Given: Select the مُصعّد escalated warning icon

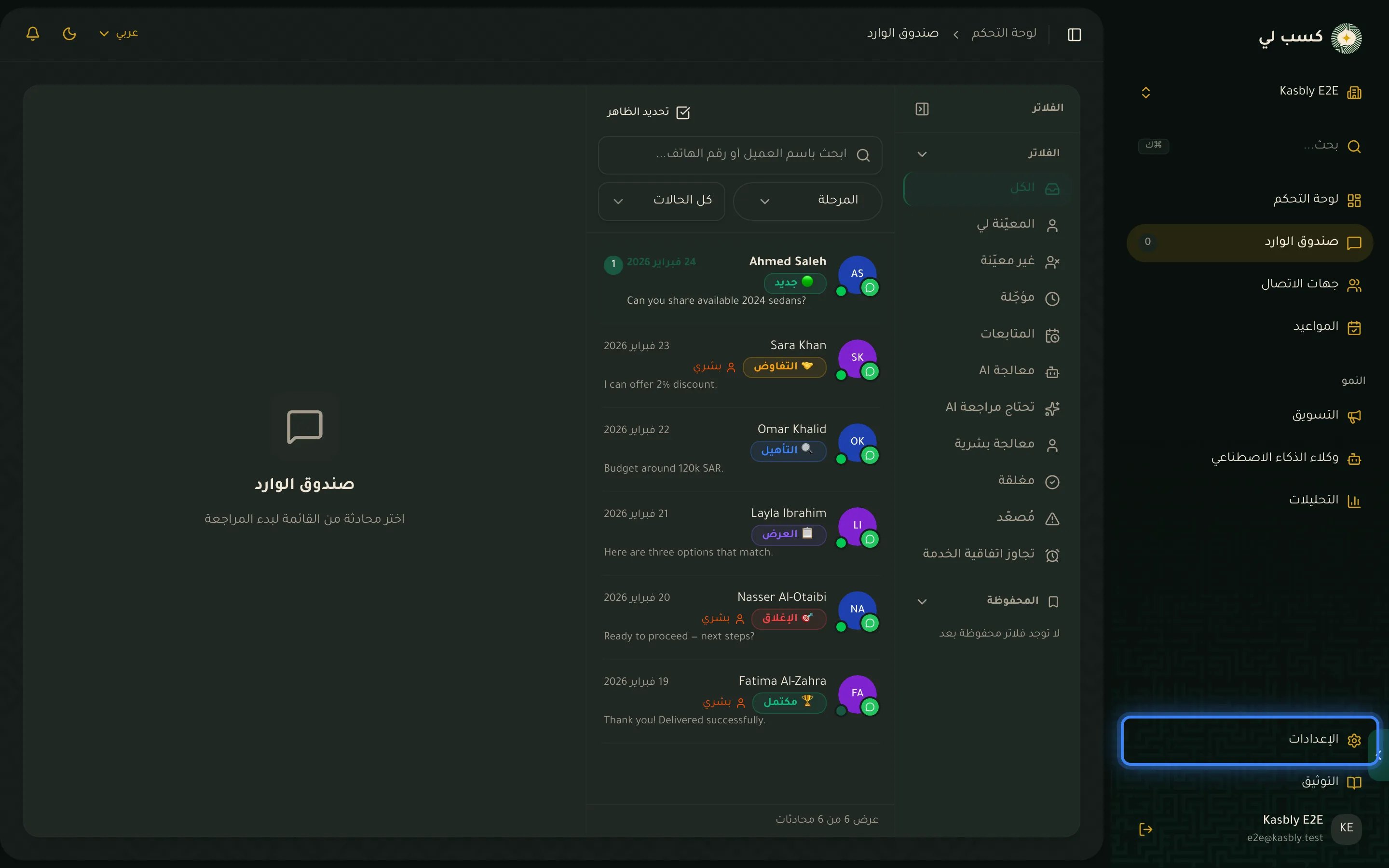Looking at the screenshot, I should (1051, 518).
